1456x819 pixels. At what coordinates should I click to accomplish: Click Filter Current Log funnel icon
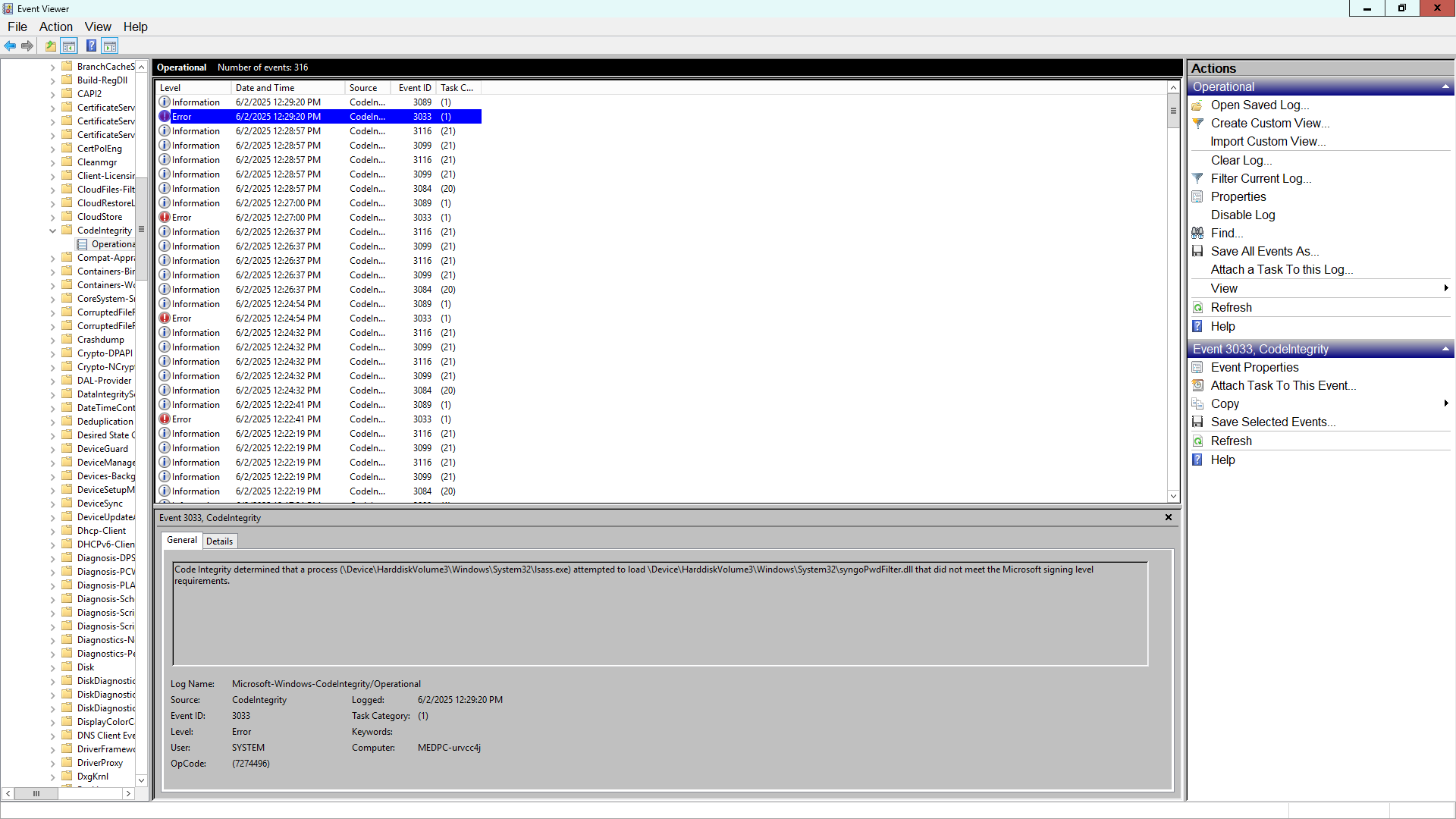[x=1197, y=179]
